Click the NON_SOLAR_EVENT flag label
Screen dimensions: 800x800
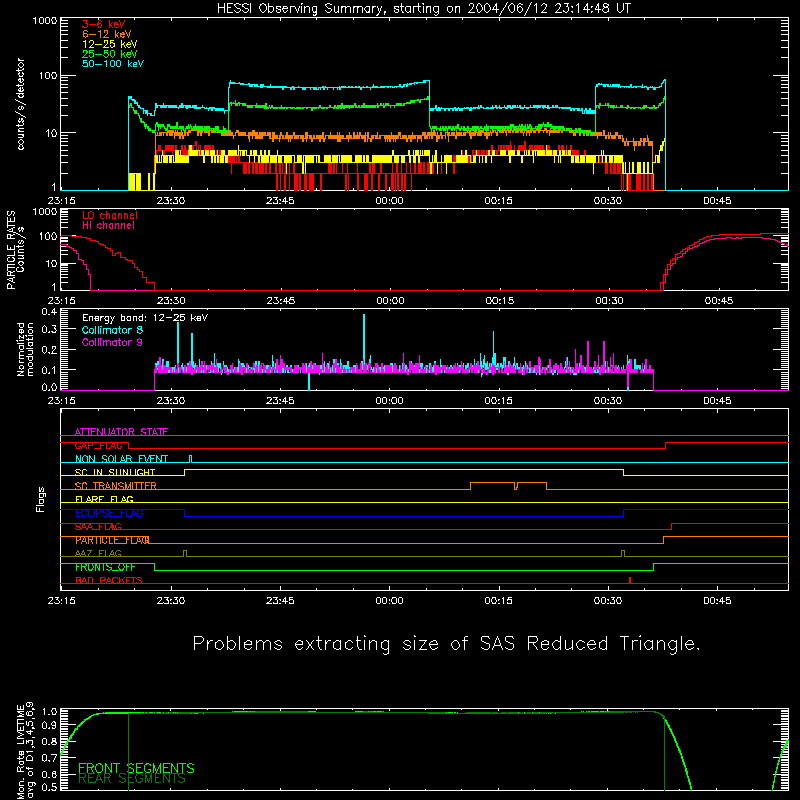coord(121,459)
